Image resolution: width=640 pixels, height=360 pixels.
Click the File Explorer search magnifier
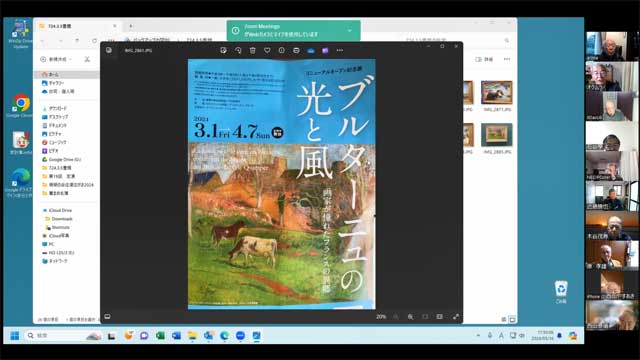[x=507, y=40]
